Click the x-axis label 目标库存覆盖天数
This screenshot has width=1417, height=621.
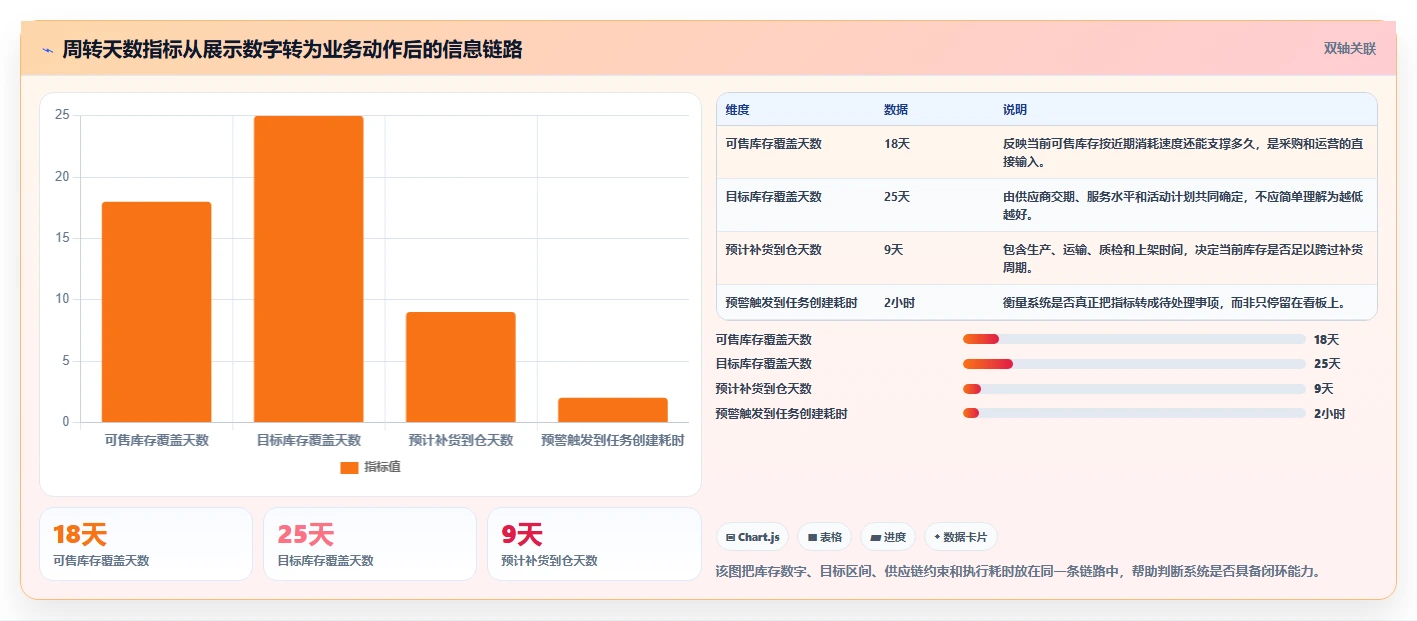(x=309, y=440)
